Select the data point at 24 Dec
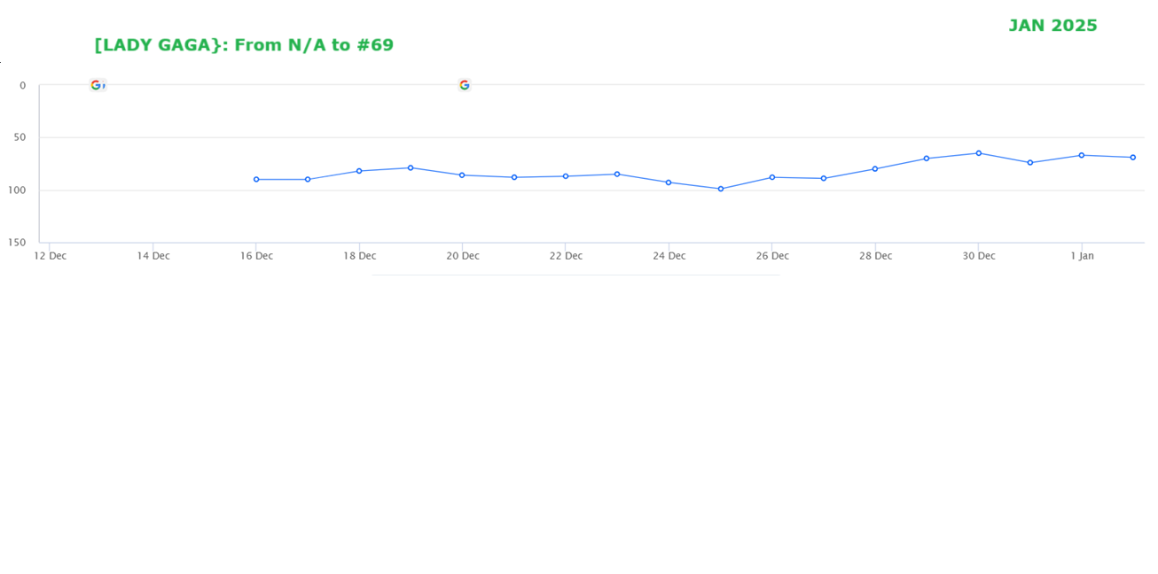The width and height of the screenshot is (1158, 574). coord(668,182)
